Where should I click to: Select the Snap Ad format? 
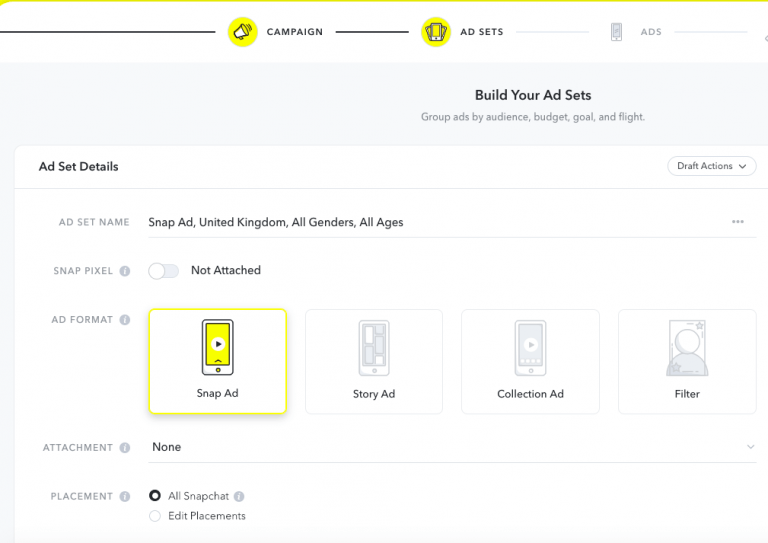click(217, 361)
